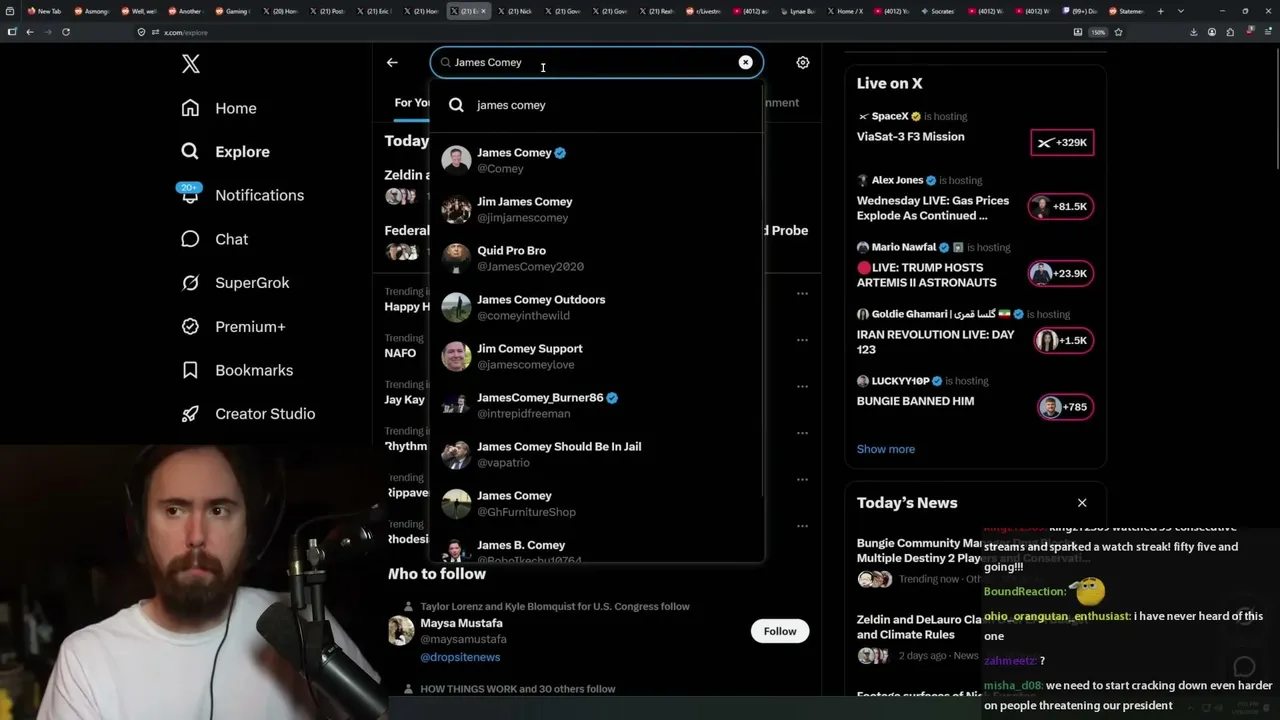The image size is (1280, 720).
Task: Open more options for the NAFO trend
Action: (x=802, y=340)
